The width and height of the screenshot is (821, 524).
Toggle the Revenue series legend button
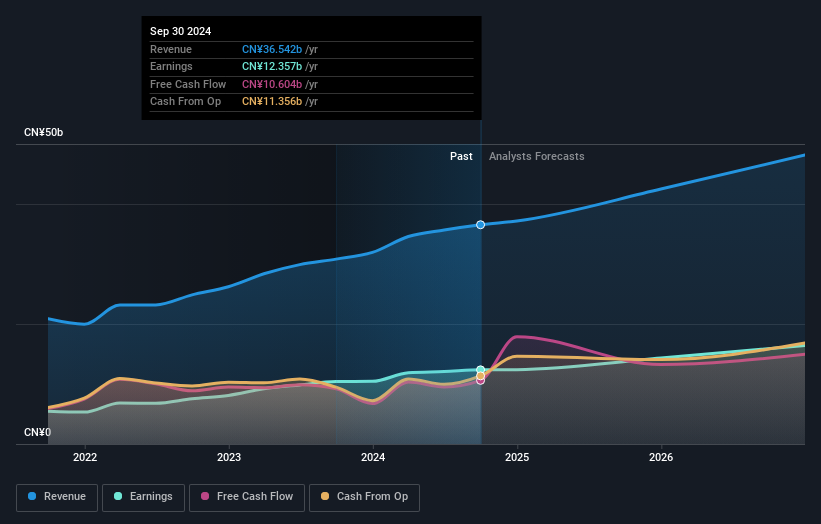click(x=57, y=497)
